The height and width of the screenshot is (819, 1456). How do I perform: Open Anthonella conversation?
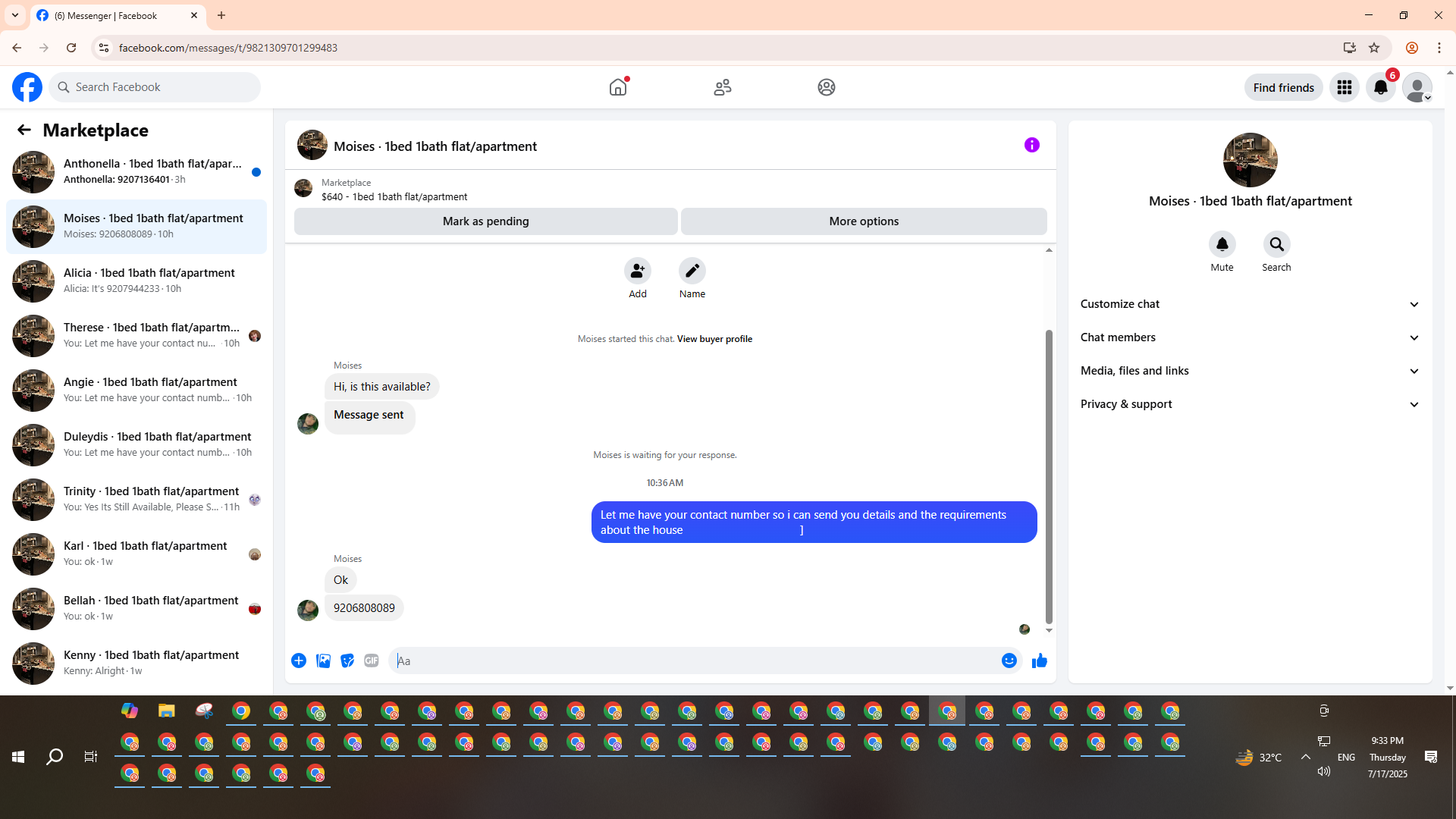coord(136,172)
